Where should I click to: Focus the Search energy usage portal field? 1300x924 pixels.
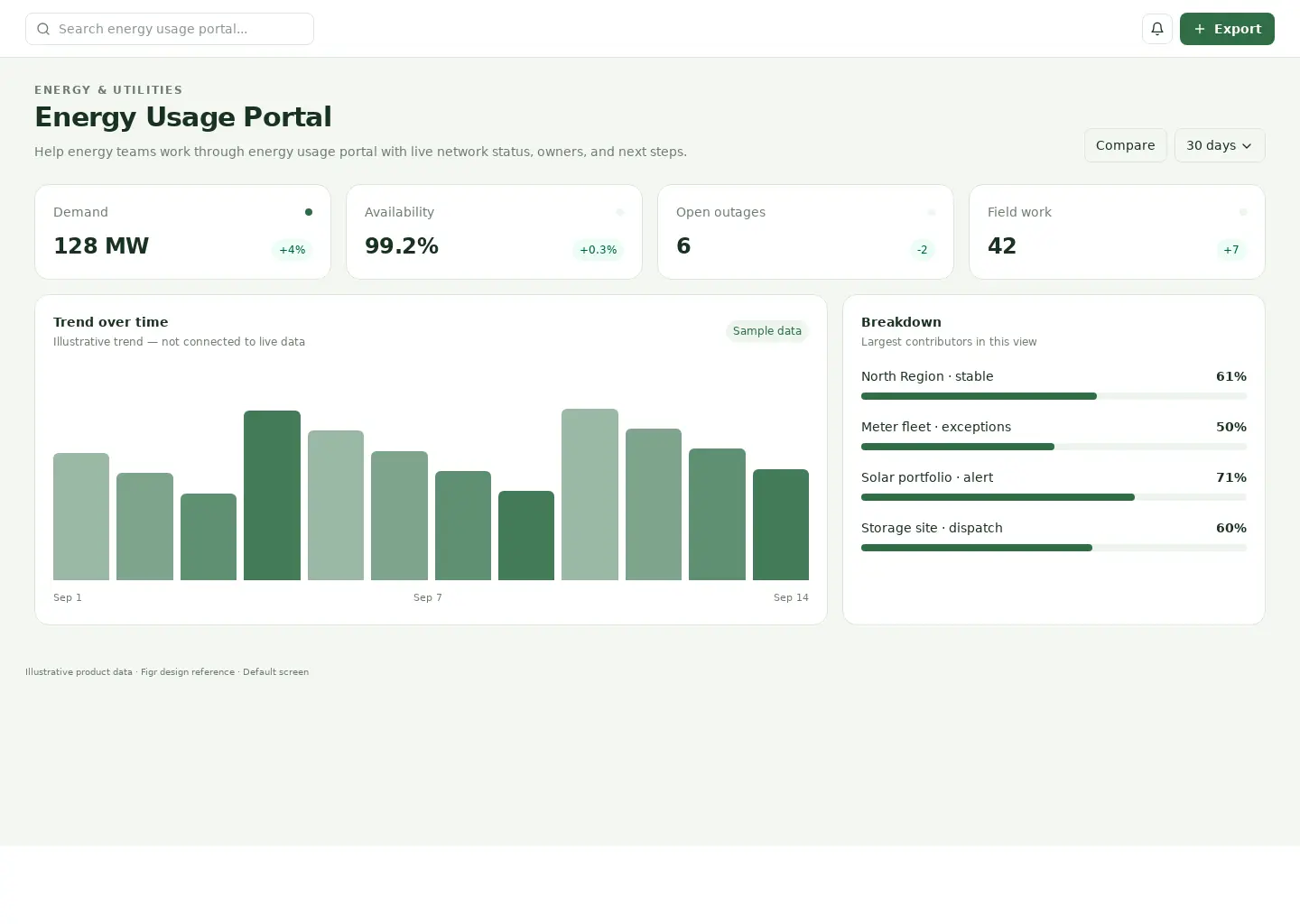tap(170, 29)
